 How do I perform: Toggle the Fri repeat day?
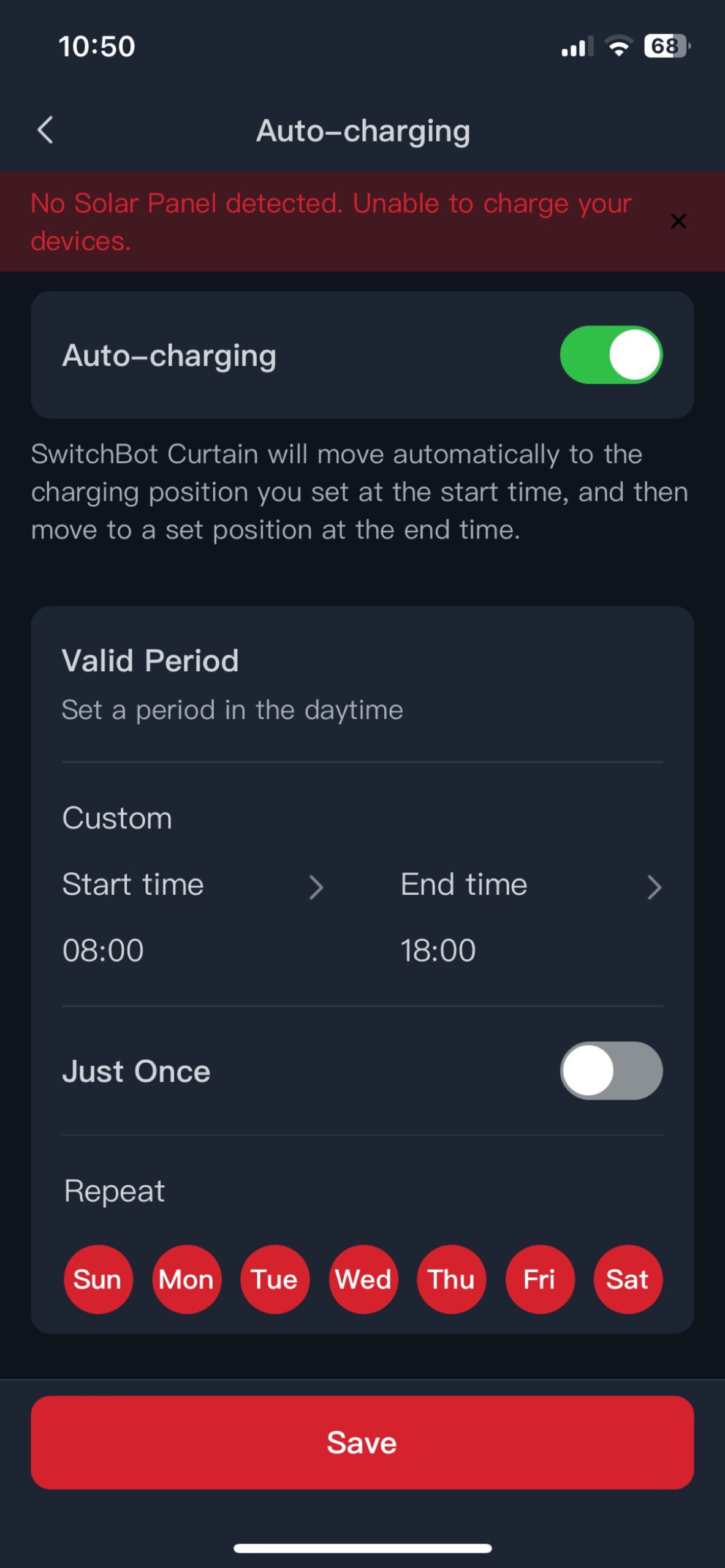[539, 1280]
